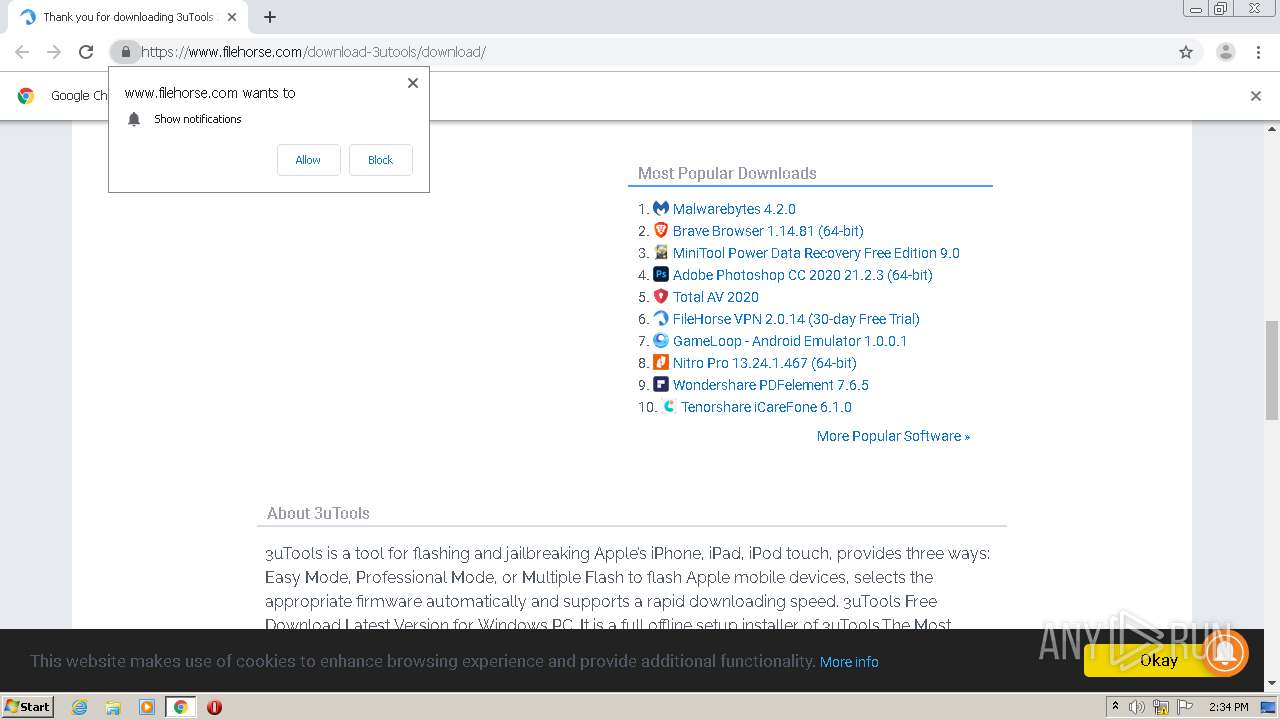Block notifications from filehorse.com
The width and height of the screenshot is (1280, 720).
point(380,160)
